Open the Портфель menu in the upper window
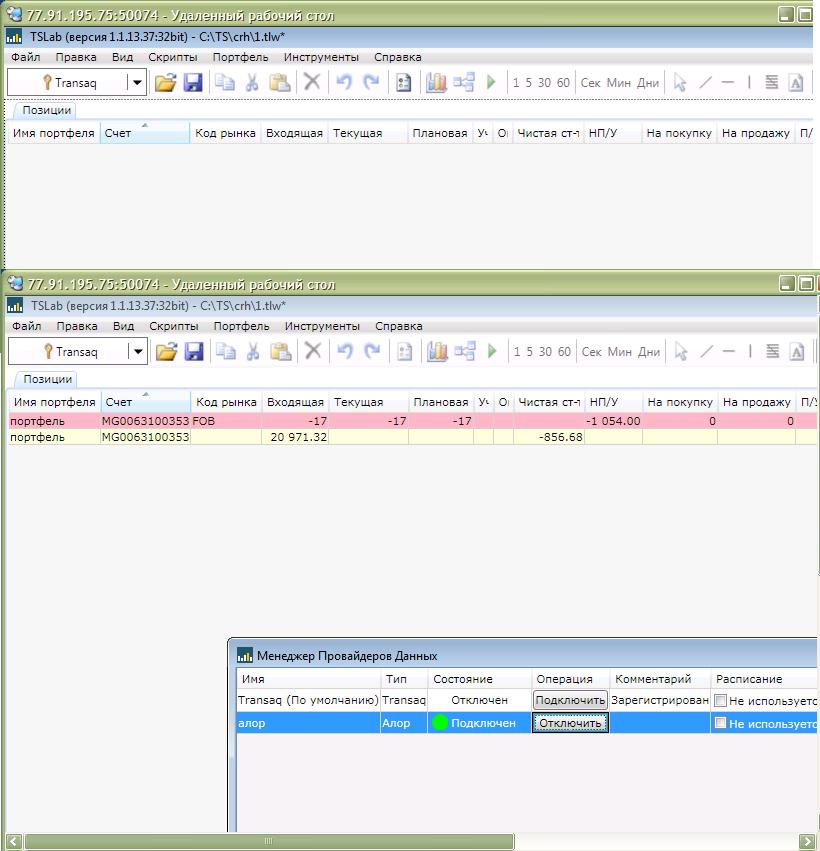 tap(240, 57)
